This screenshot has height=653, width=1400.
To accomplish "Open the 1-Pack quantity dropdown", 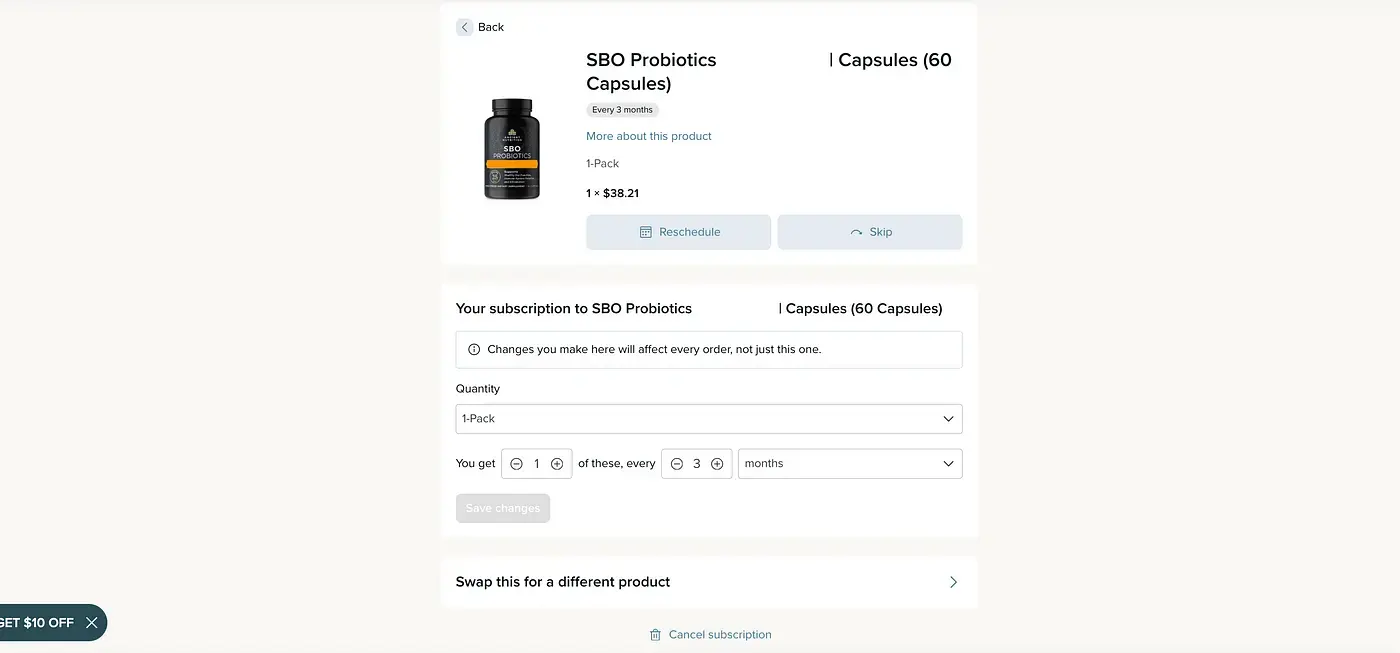I will click(x=708, y=419).
